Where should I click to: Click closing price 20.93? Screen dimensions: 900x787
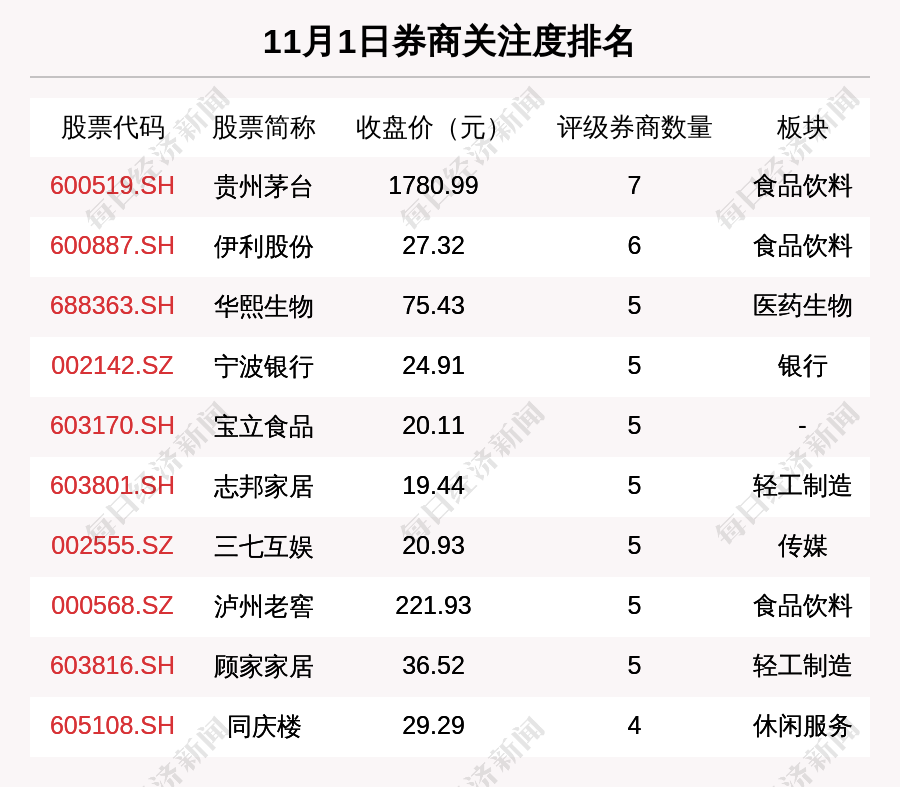433,545
